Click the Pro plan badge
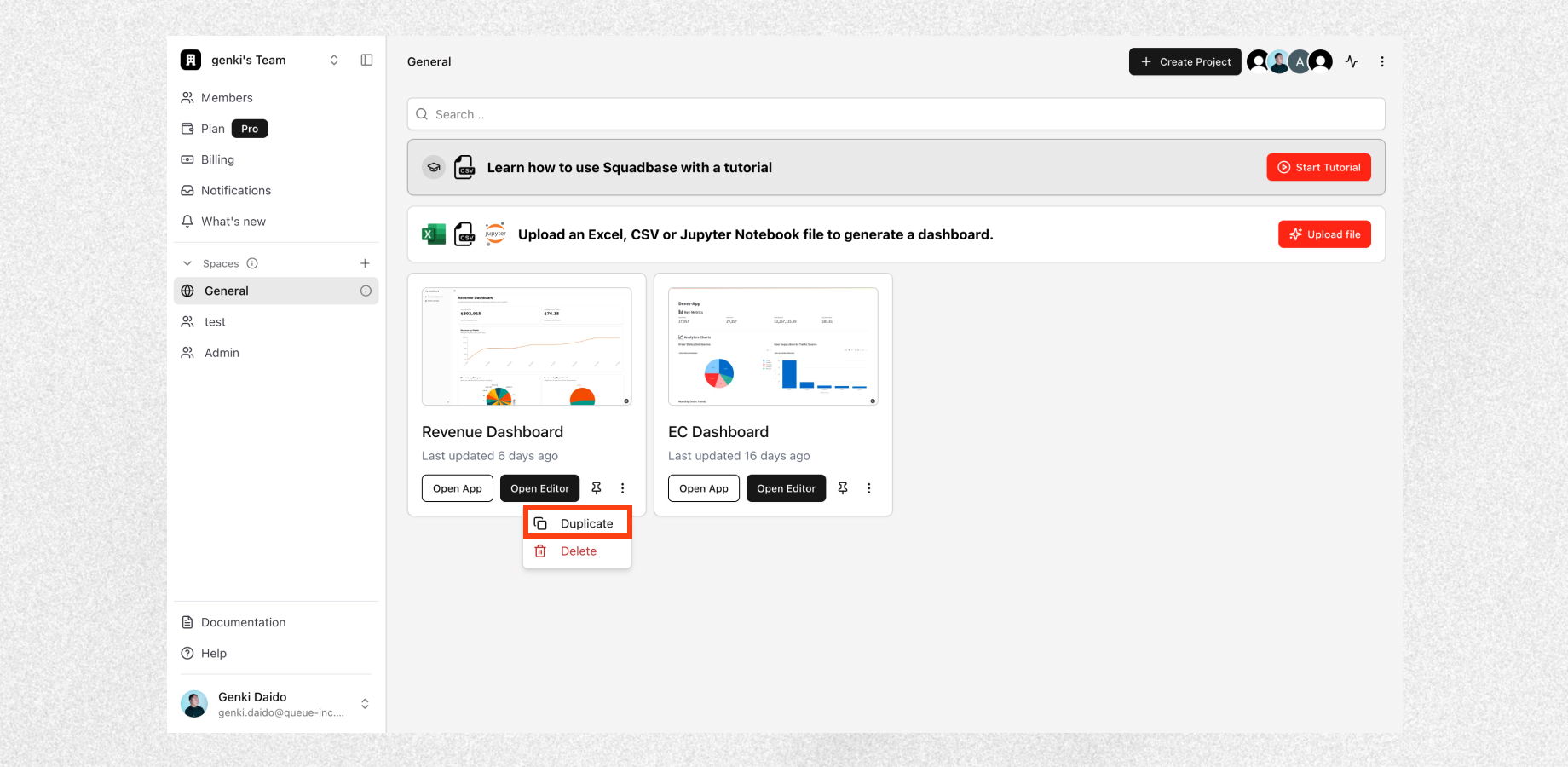Image resolution: width=1568 pixels, height=767 pixels. (250, 129)
